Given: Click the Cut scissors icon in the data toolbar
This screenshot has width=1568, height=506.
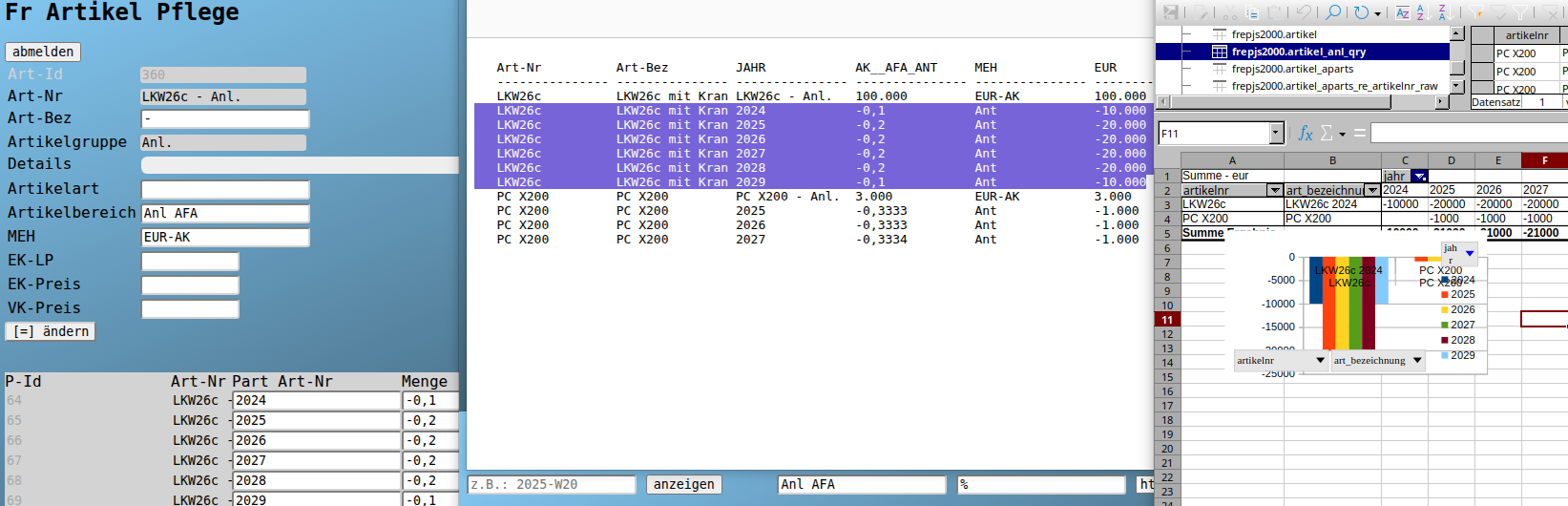Looking at the screenshot, I should click(x=1230, y=12).
